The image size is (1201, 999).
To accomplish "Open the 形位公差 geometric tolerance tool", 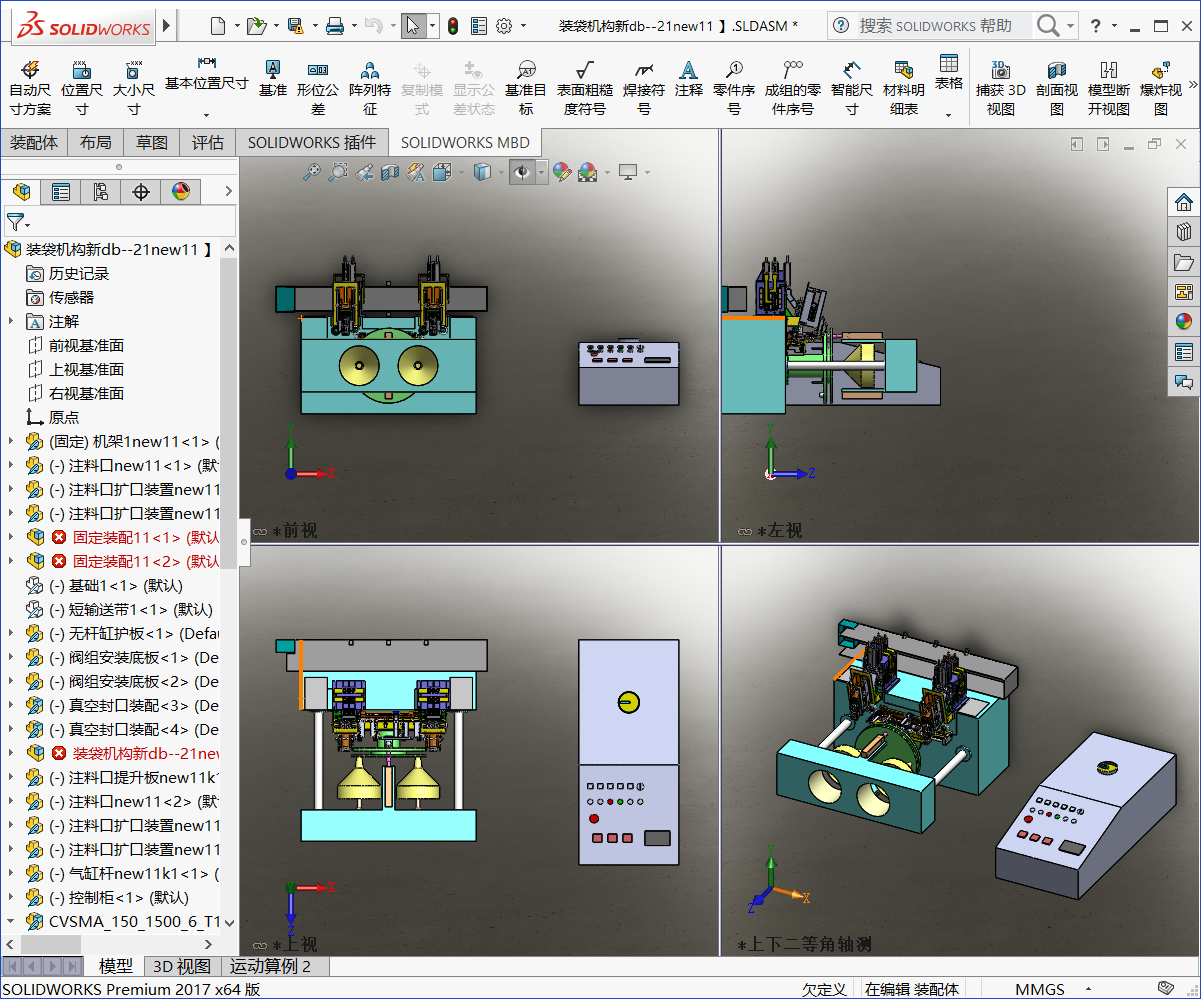I will 318,87.
